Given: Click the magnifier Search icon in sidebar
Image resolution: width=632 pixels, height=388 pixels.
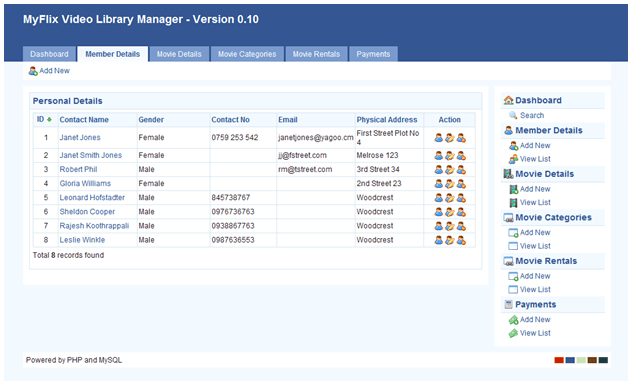Looking at the screenshot, I should tap(513, 115).
